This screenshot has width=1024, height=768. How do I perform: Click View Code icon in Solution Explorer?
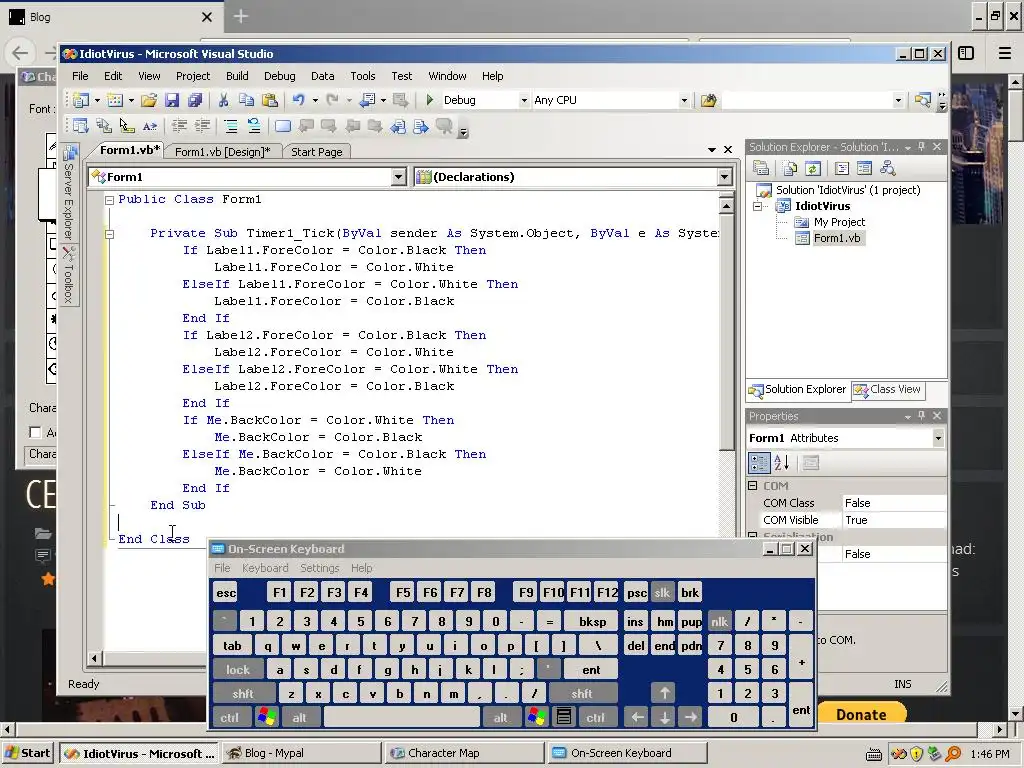(842, 168)
